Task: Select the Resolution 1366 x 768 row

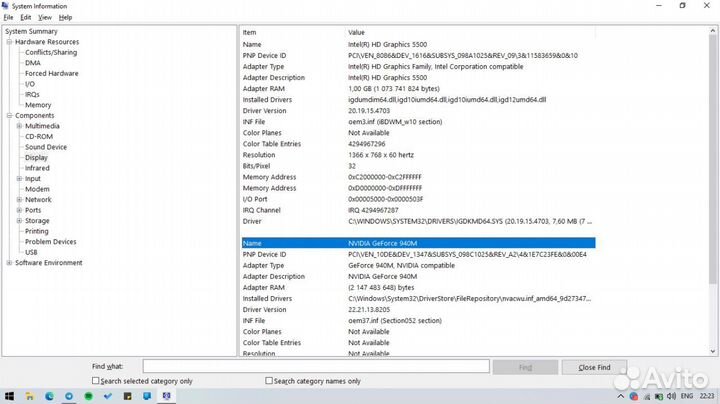Action: 418,155
